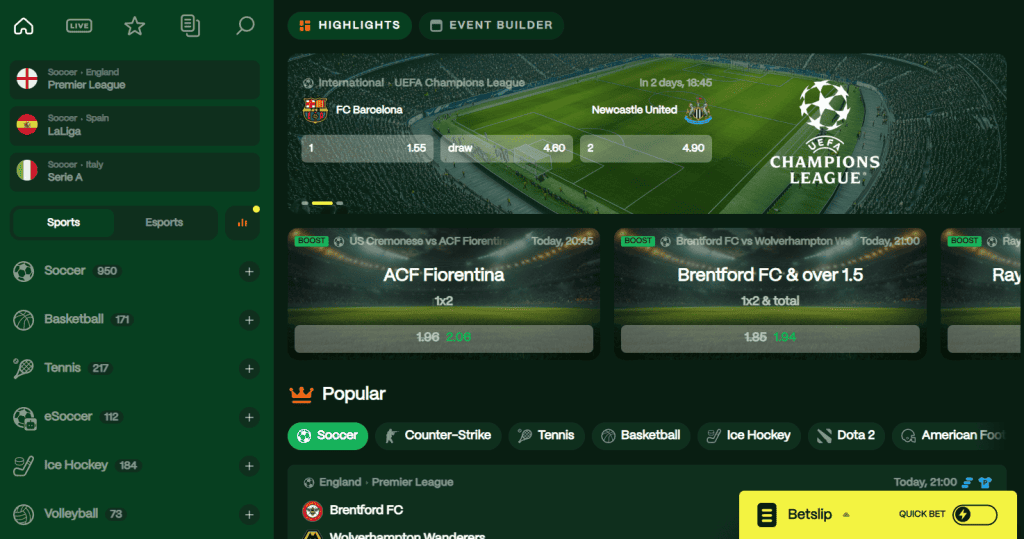Open the Home icon in top bar
1024x539 pixels.
click(x=24, y=26)
